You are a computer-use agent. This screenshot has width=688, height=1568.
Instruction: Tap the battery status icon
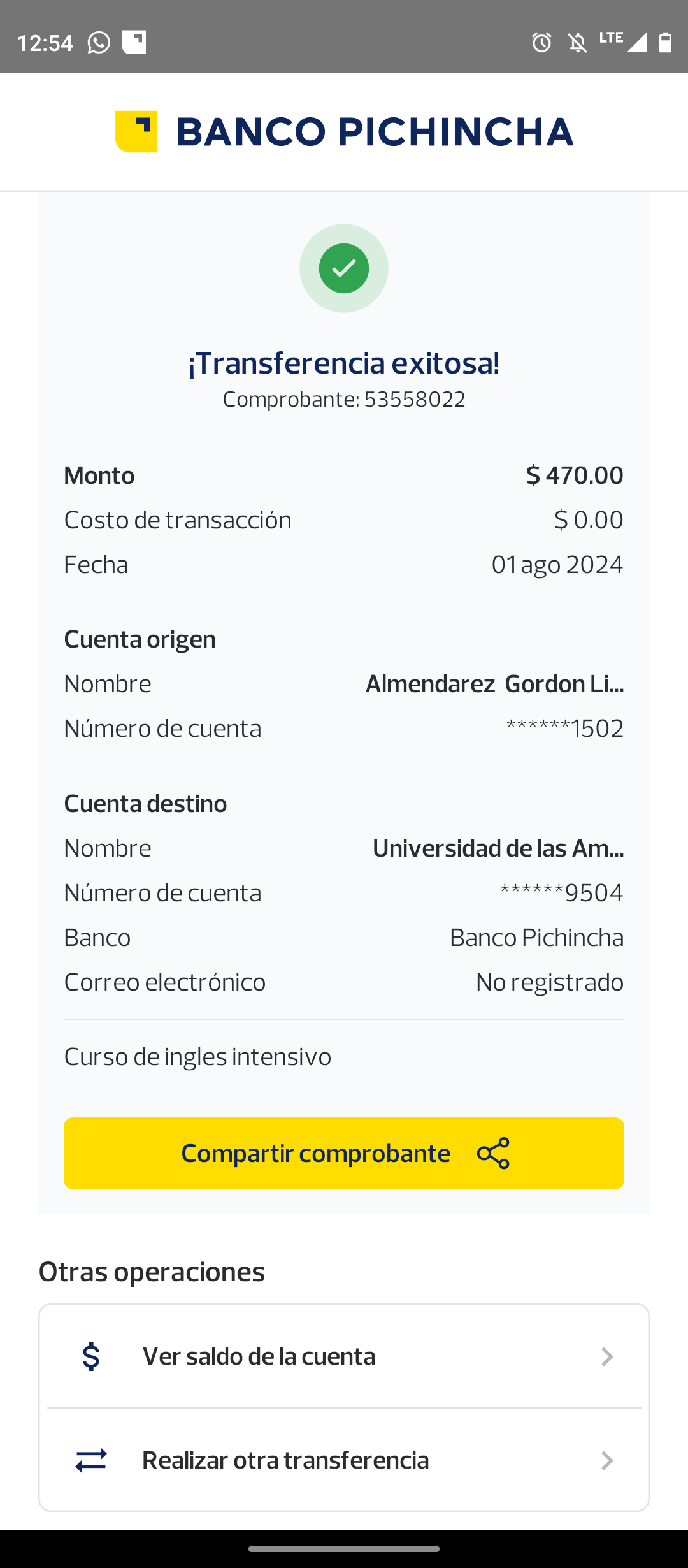point(665,43)
